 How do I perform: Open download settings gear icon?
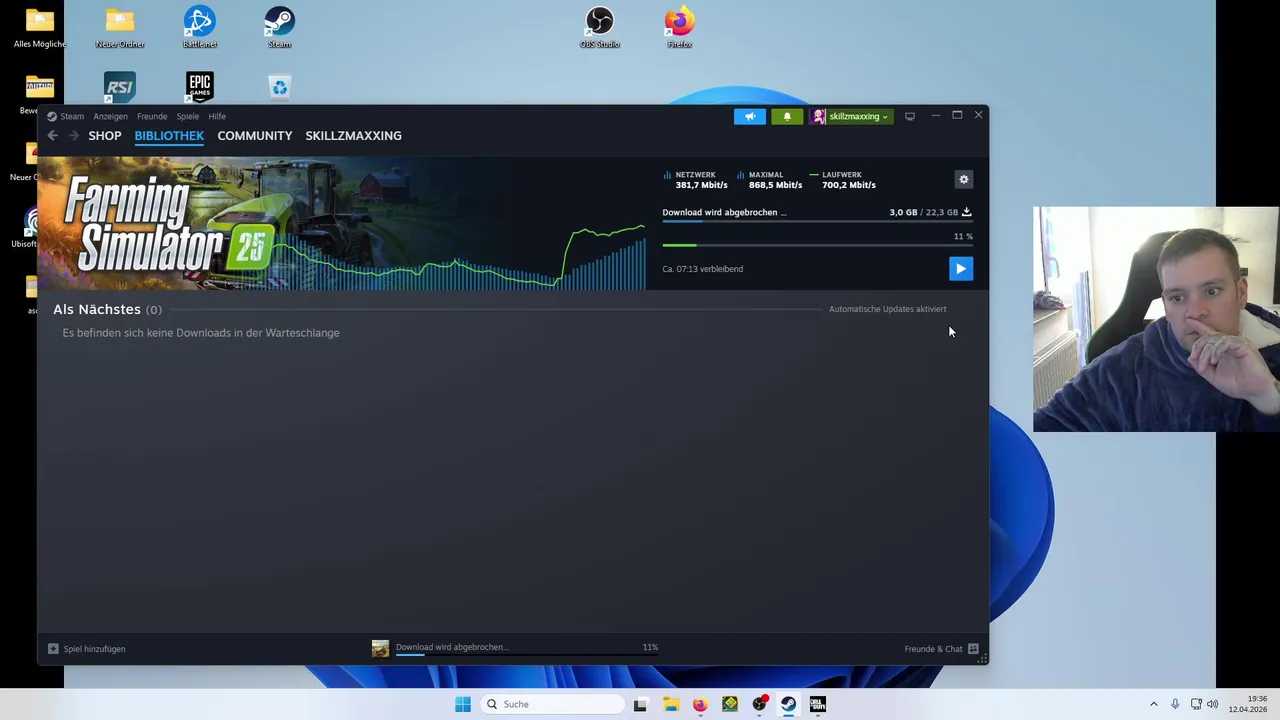tap(964, 180)
